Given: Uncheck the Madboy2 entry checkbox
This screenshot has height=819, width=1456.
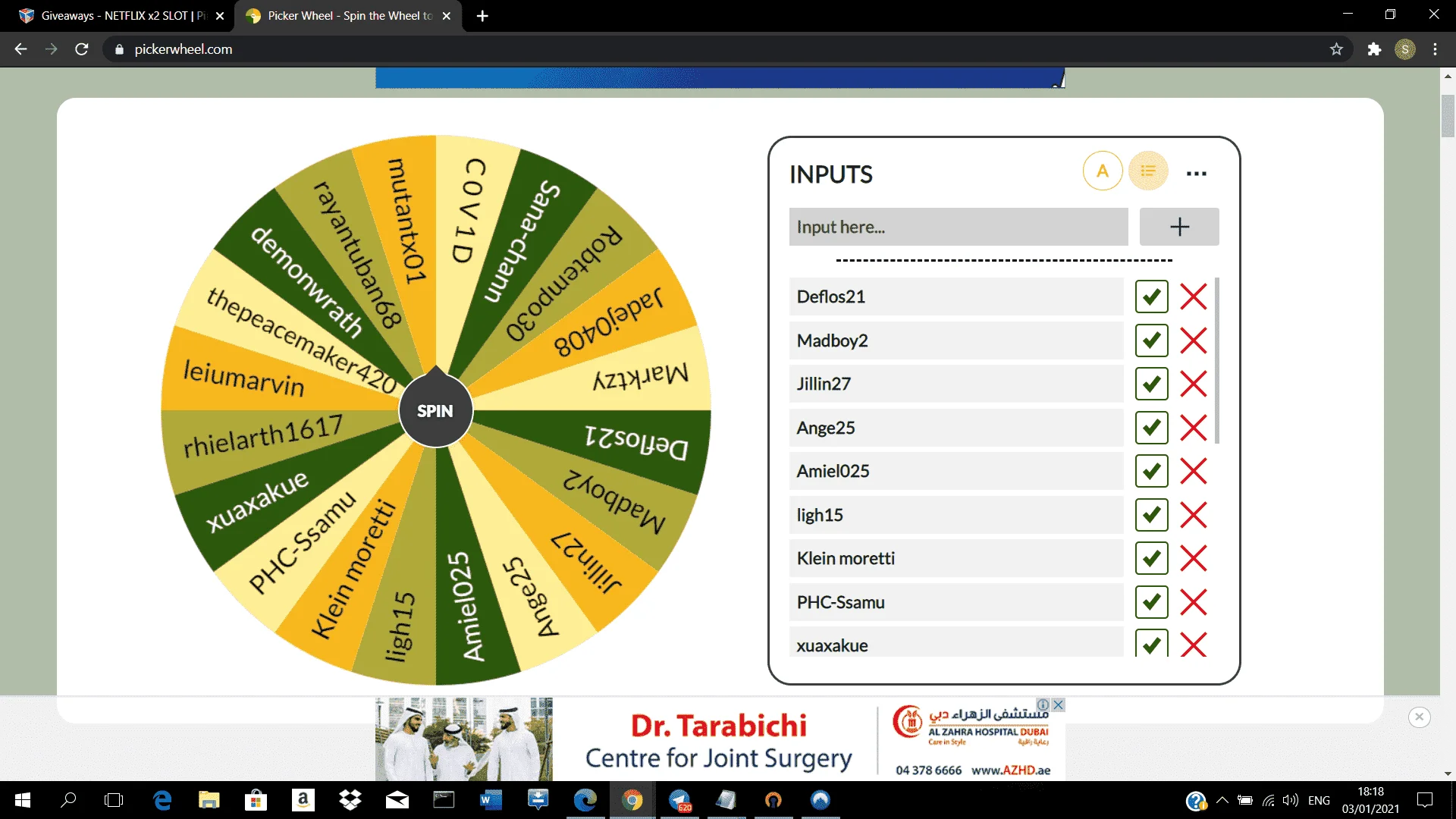Looking at the screenshot, I should point(1151,340).
